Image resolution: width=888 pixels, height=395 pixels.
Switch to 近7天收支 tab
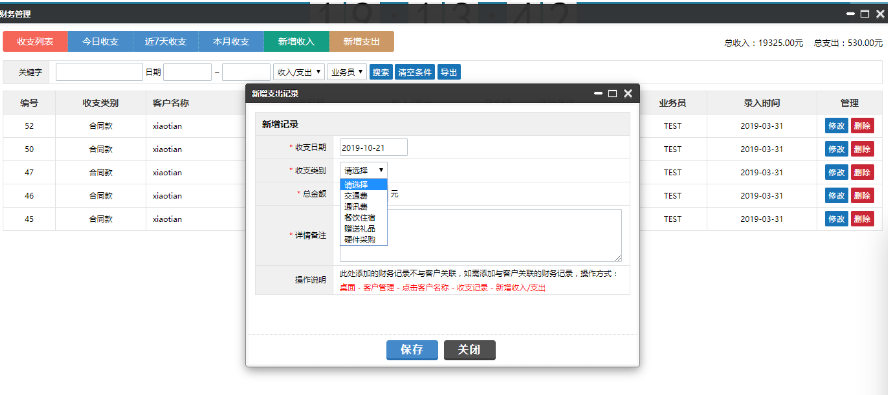[x=165, y=41]
